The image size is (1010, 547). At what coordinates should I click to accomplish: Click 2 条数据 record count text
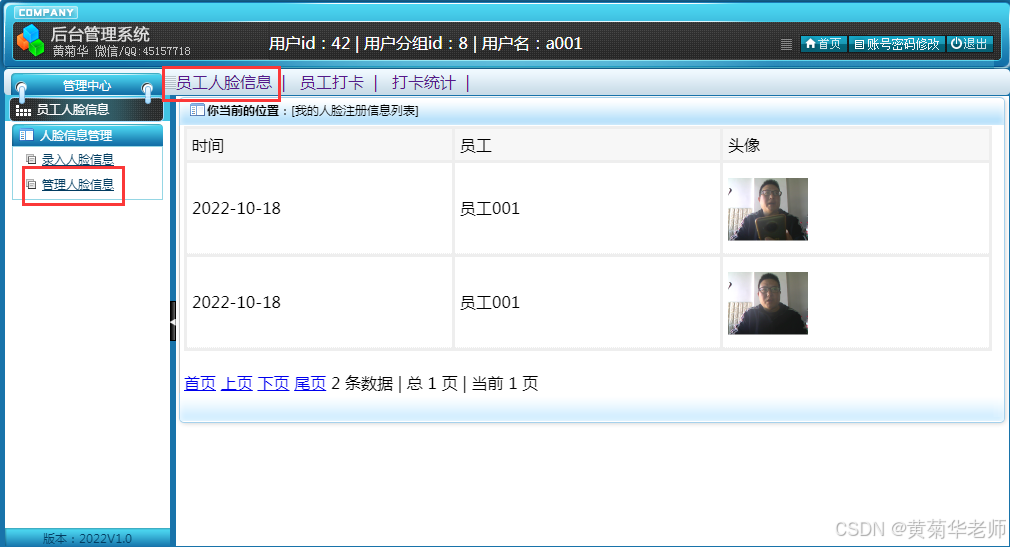tap(362, 383)
